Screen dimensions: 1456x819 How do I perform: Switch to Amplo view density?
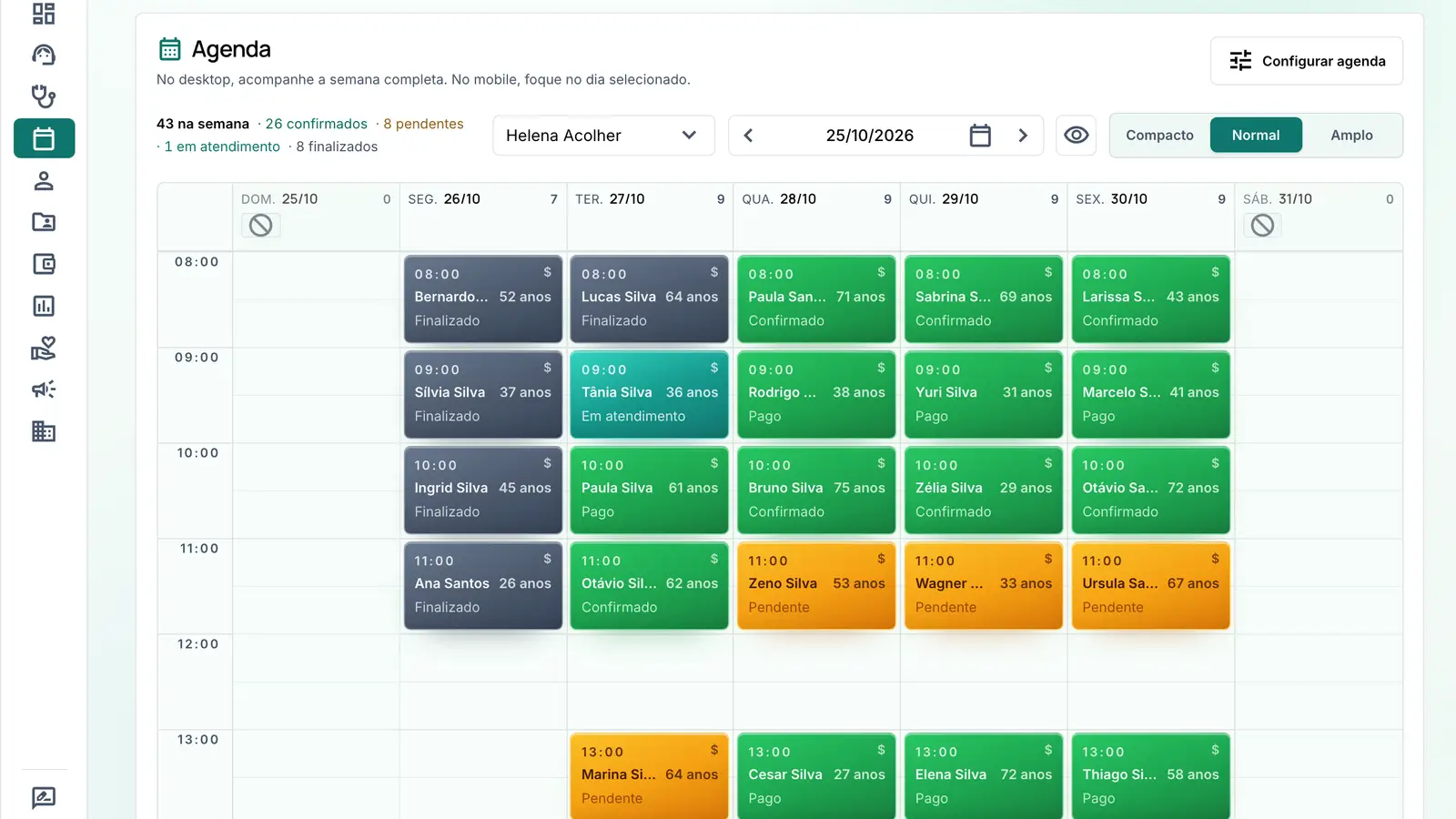coord(1351,136)
